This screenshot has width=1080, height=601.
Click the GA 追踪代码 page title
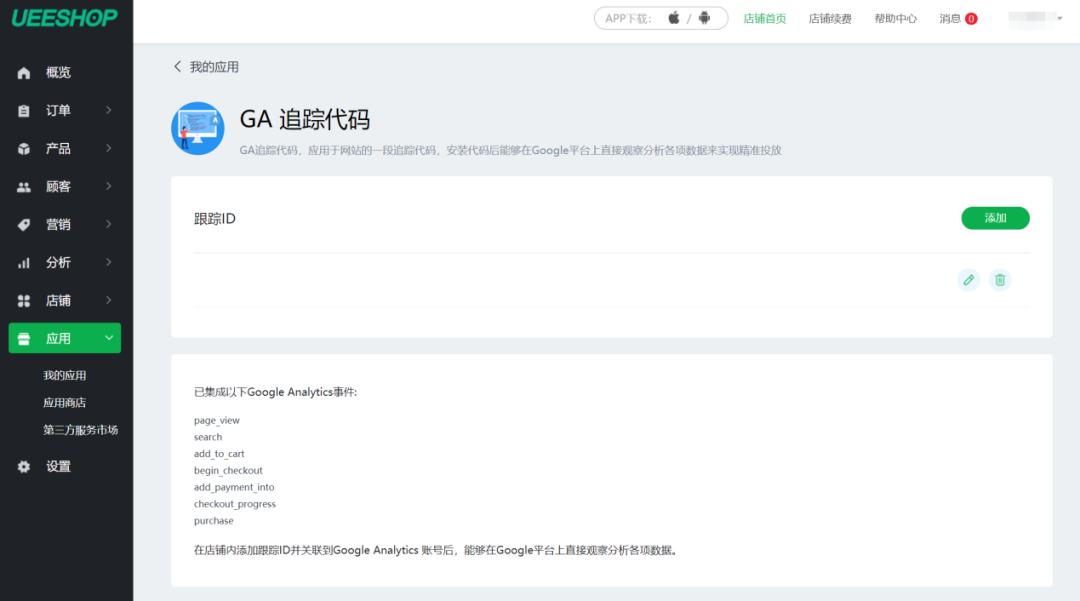click(304, 120)
